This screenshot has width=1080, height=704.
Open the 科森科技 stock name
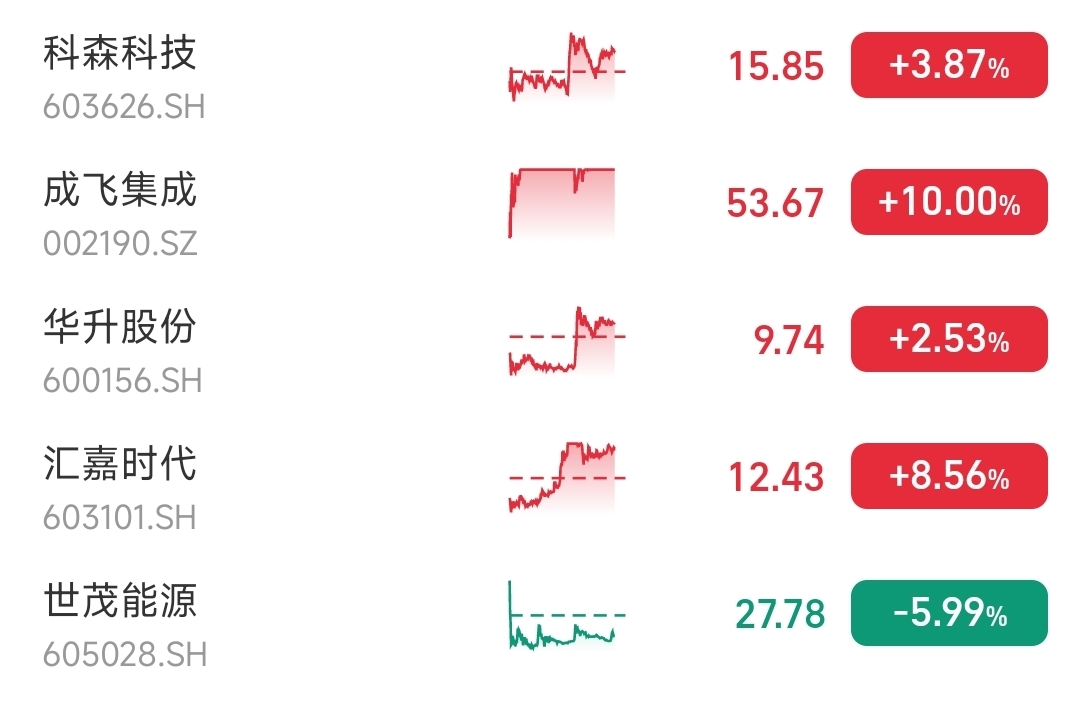[120, 54]
